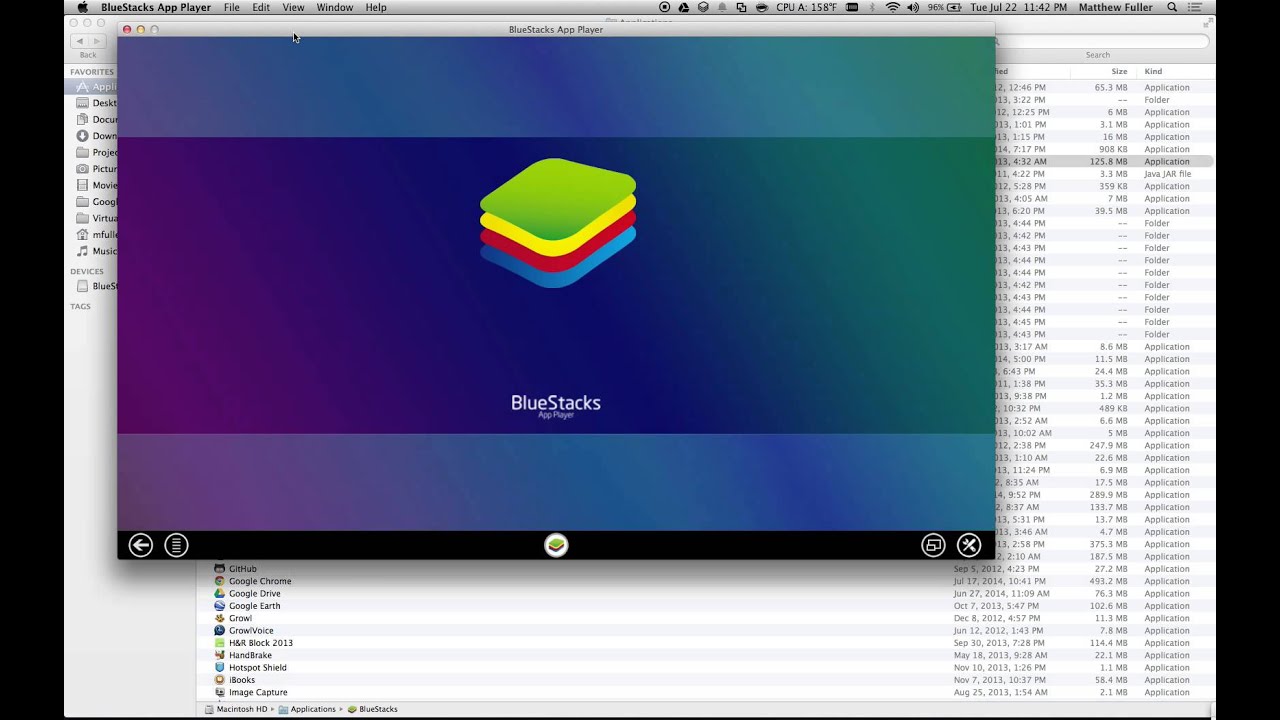Click the notification bell menu bar icon

[722, 7]
